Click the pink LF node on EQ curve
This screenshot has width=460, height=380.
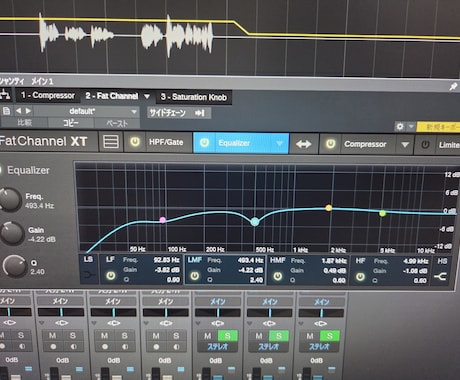click(x=162, y=220)
